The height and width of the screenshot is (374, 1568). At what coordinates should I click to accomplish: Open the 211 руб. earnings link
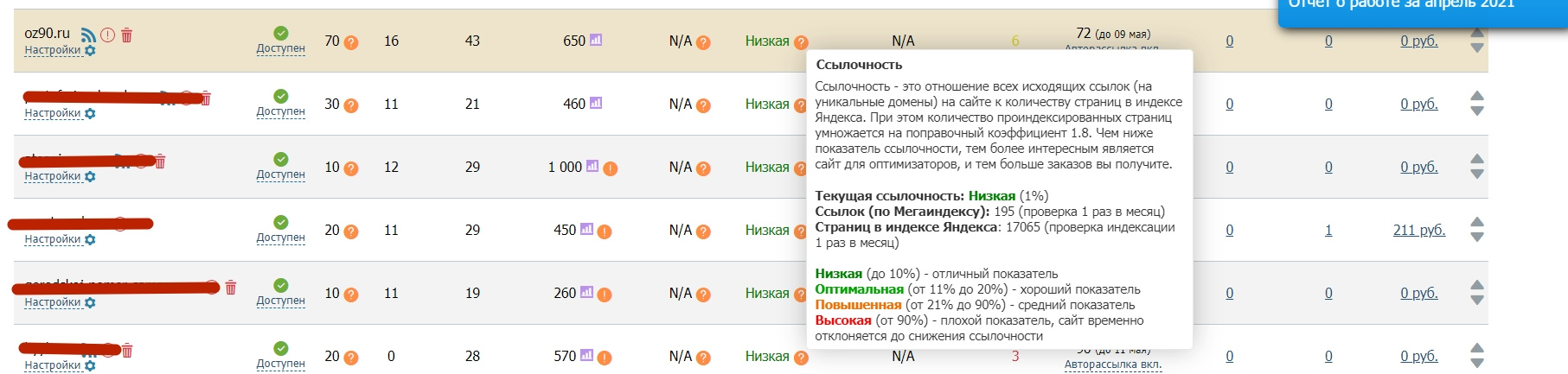pyautogui.click(x=1418, y=230)
